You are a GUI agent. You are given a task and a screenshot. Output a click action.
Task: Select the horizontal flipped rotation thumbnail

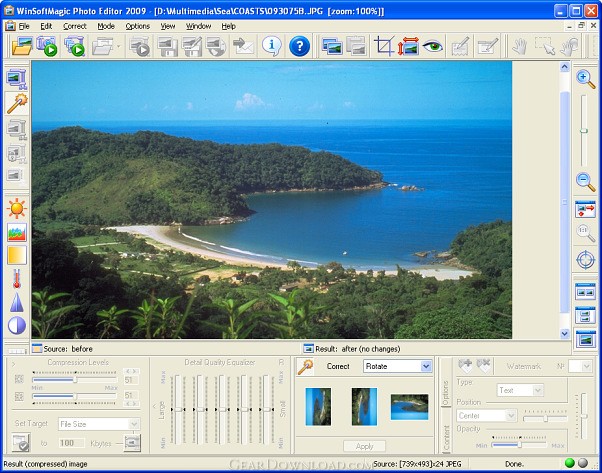click(x=409, y=407)
